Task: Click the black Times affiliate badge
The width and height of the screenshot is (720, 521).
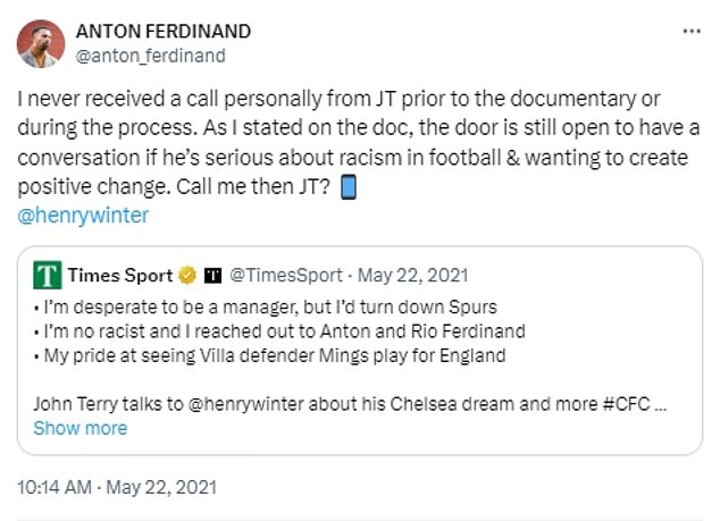Action: [212, 274]
